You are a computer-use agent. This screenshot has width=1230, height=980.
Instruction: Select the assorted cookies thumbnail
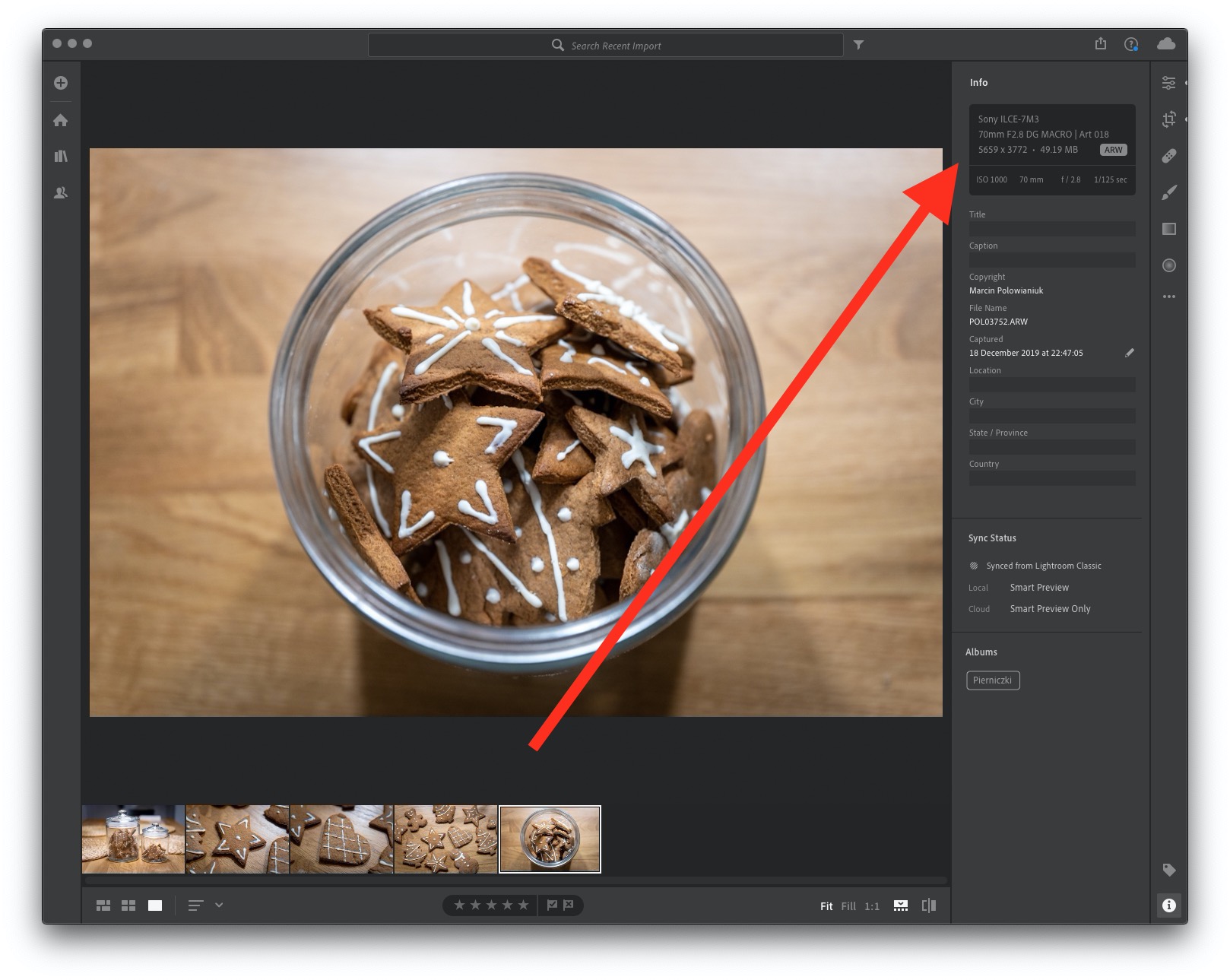(x=446, y=839)
